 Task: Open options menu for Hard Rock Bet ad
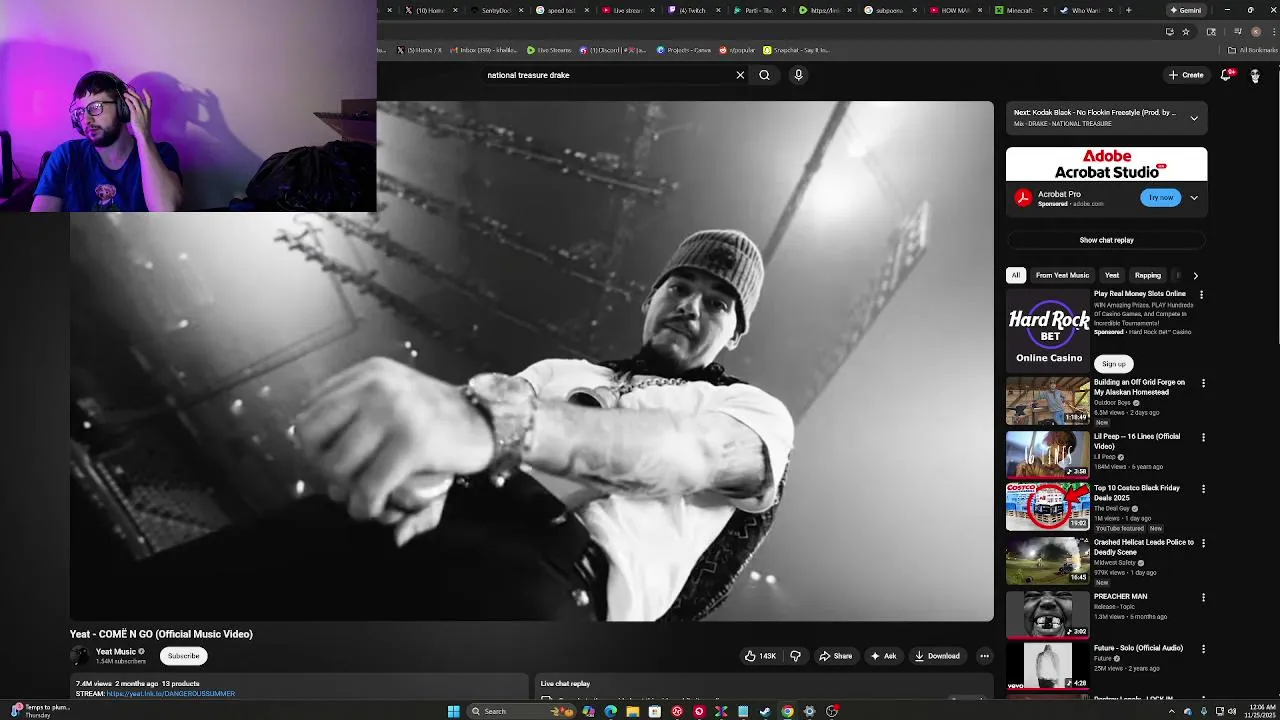[1202, 295]
